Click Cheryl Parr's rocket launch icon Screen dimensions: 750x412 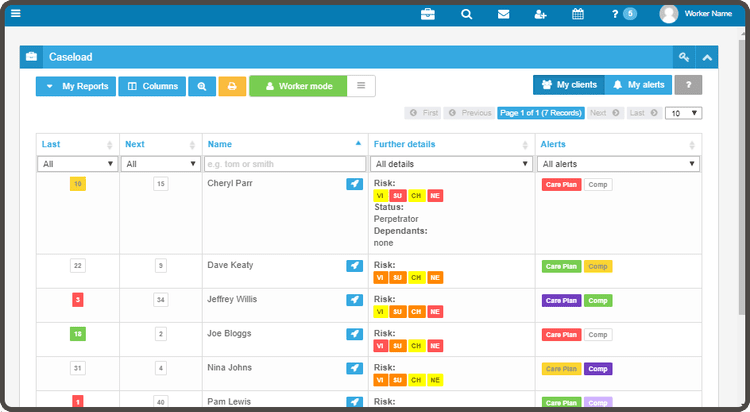pyautogui.click(x=354, y=184)
